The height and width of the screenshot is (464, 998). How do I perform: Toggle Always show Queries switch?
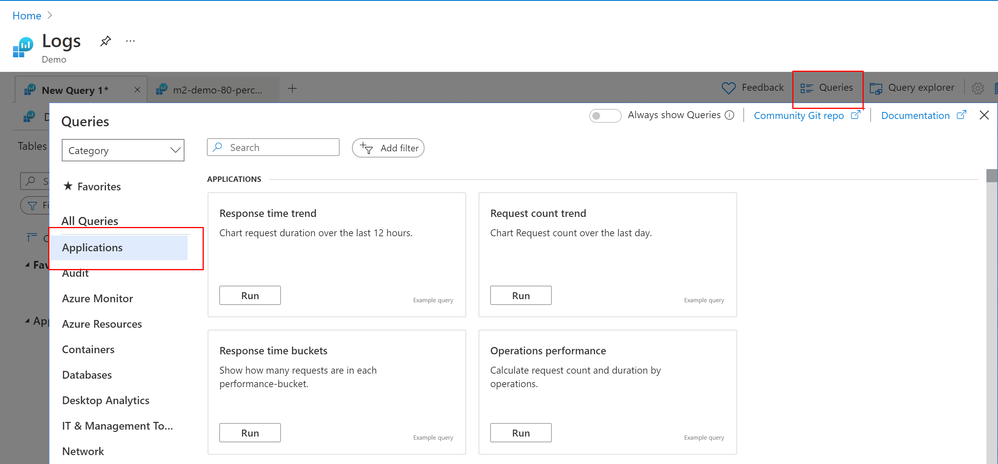tap(605, 116)
